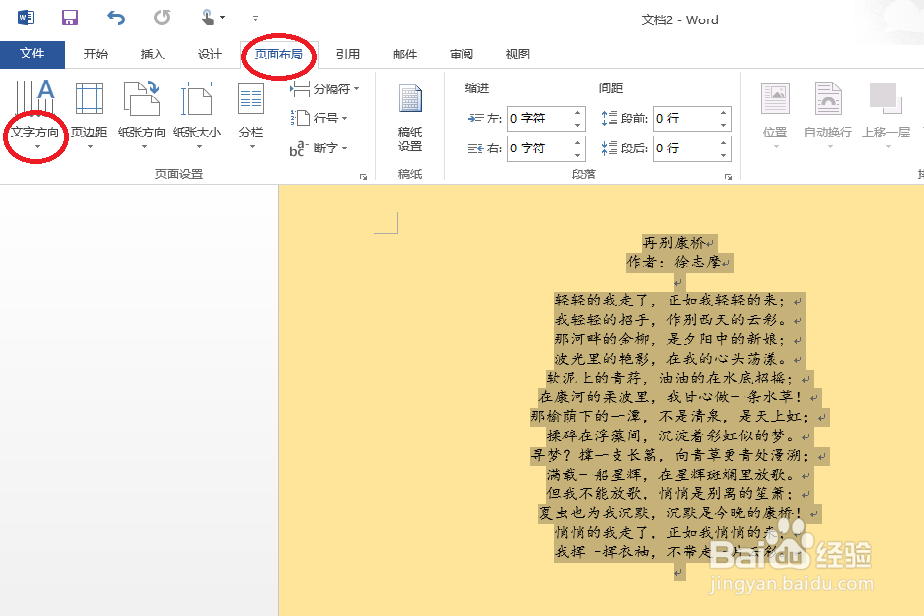Open the 纸张大小 paper size menu
Image resolution: width=924 pixels, height=616 pixels.
point(197,115)
